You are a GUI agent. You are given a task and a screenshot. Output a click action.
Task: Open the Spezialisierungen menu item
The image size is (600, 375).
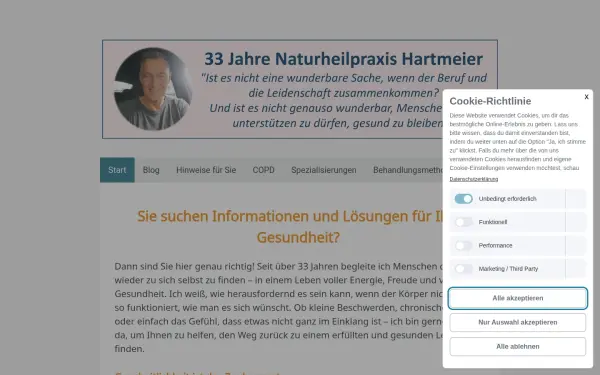(x=324, y=170)
